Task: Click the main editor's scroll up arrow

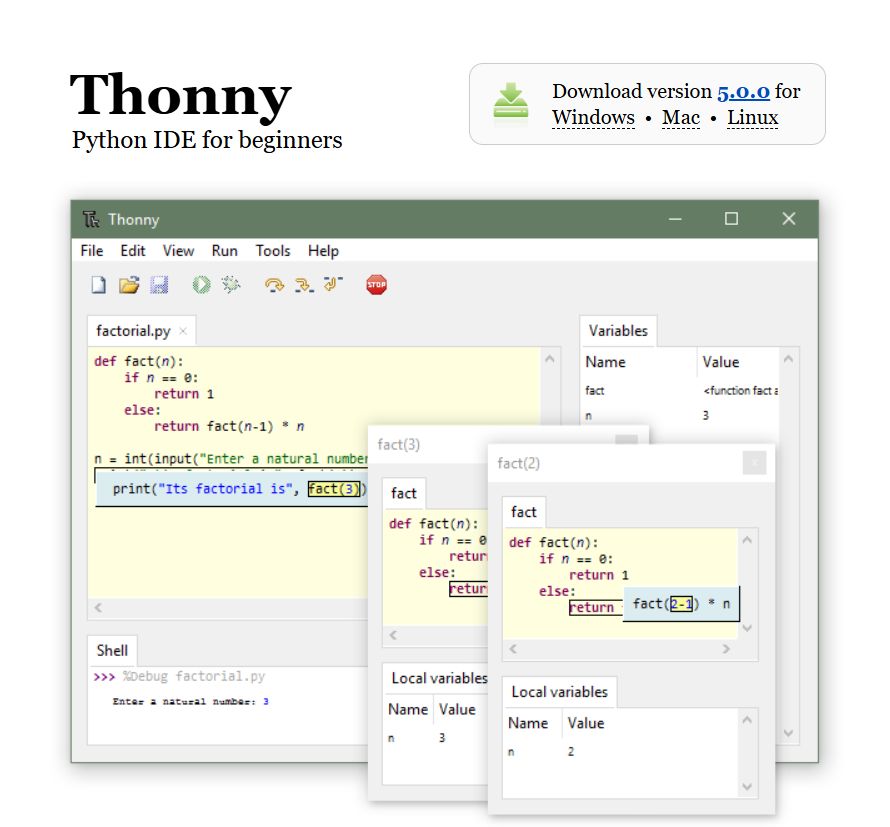Action: coord(549,359)
